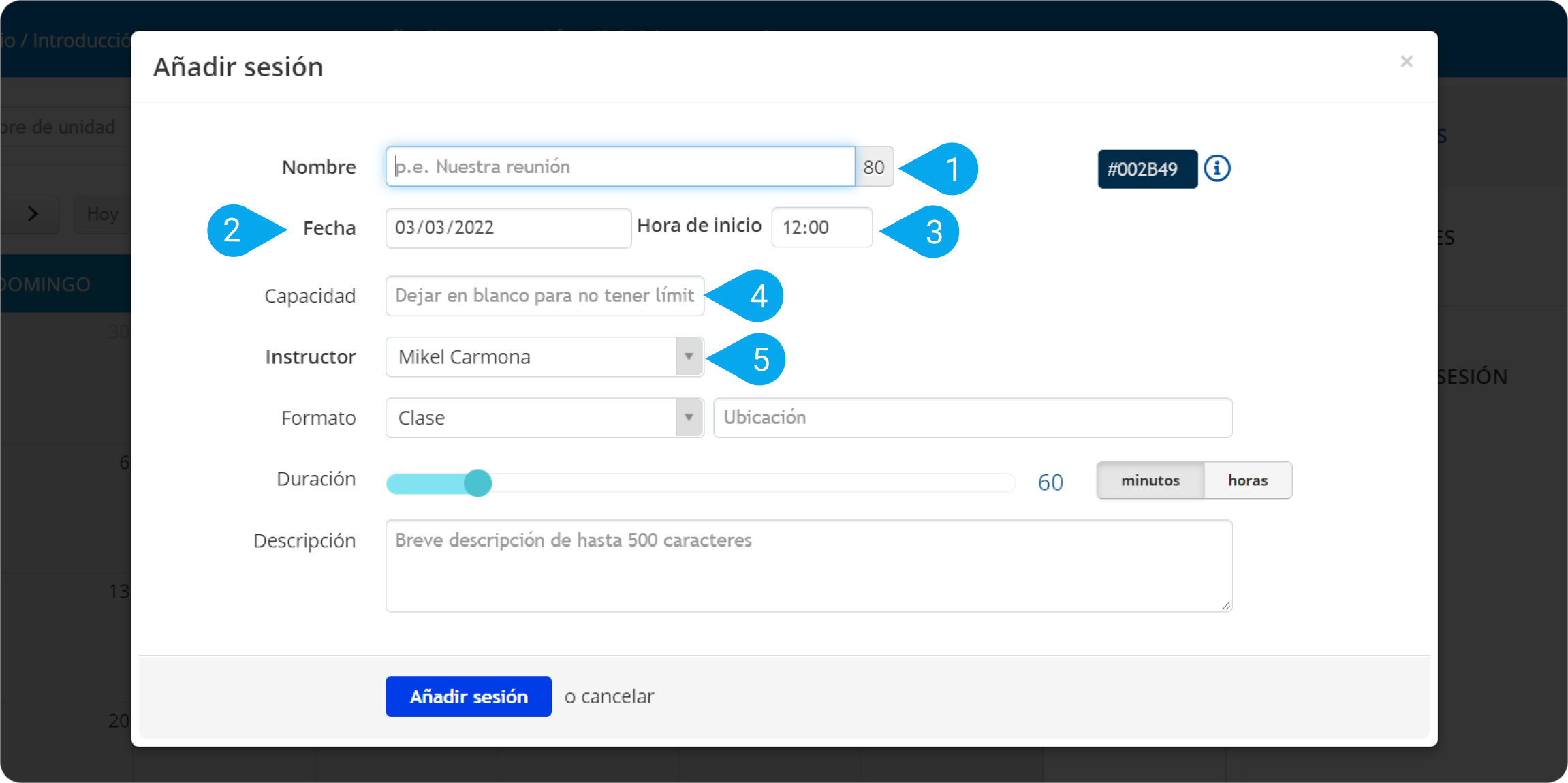Click next arrow in background calendar
1568x783 pixels.
[32, 214]
